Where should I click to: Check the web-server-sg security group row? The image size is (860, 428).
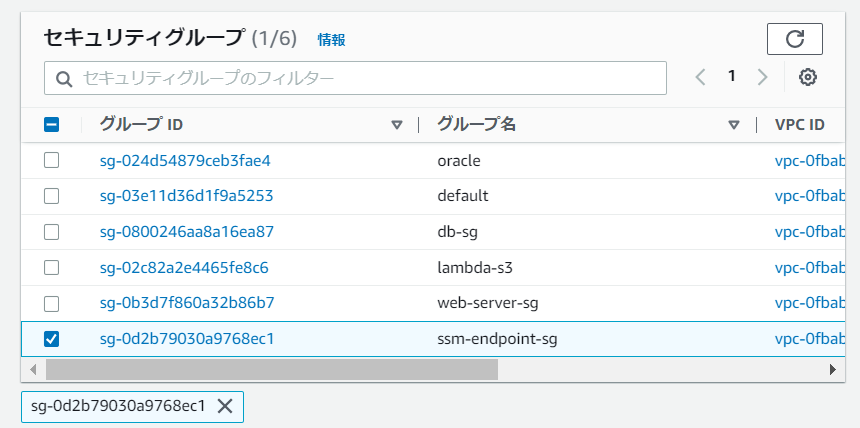pos(51,303)
